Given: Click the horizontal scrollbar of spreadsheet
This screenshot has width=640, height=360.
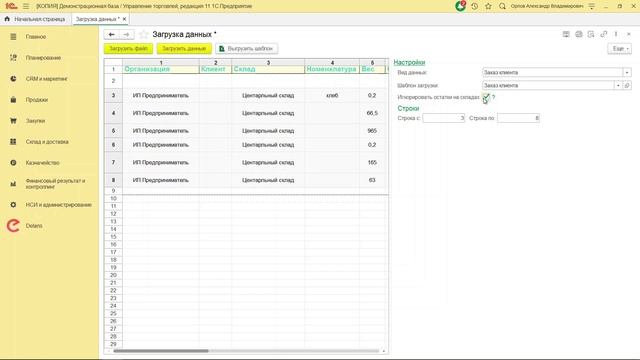Looking at the screenshot, I should click(x=161, y=351).
